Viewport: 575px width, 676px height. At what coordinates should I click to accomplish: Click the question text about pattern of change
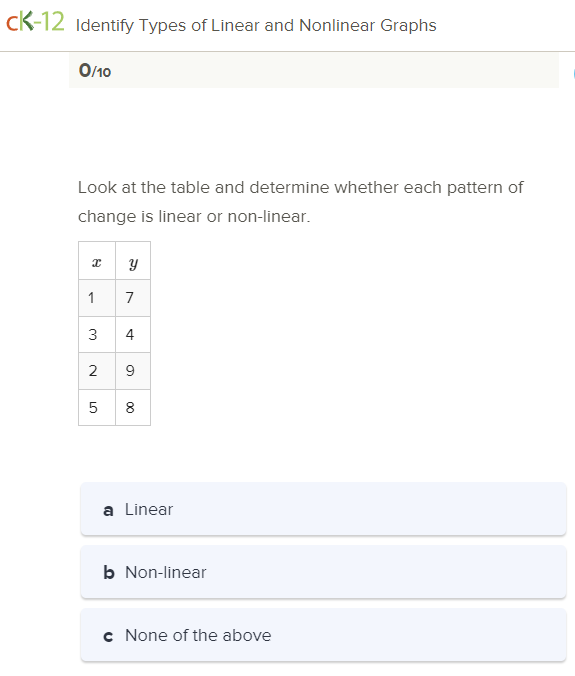(x=300, y=202)
